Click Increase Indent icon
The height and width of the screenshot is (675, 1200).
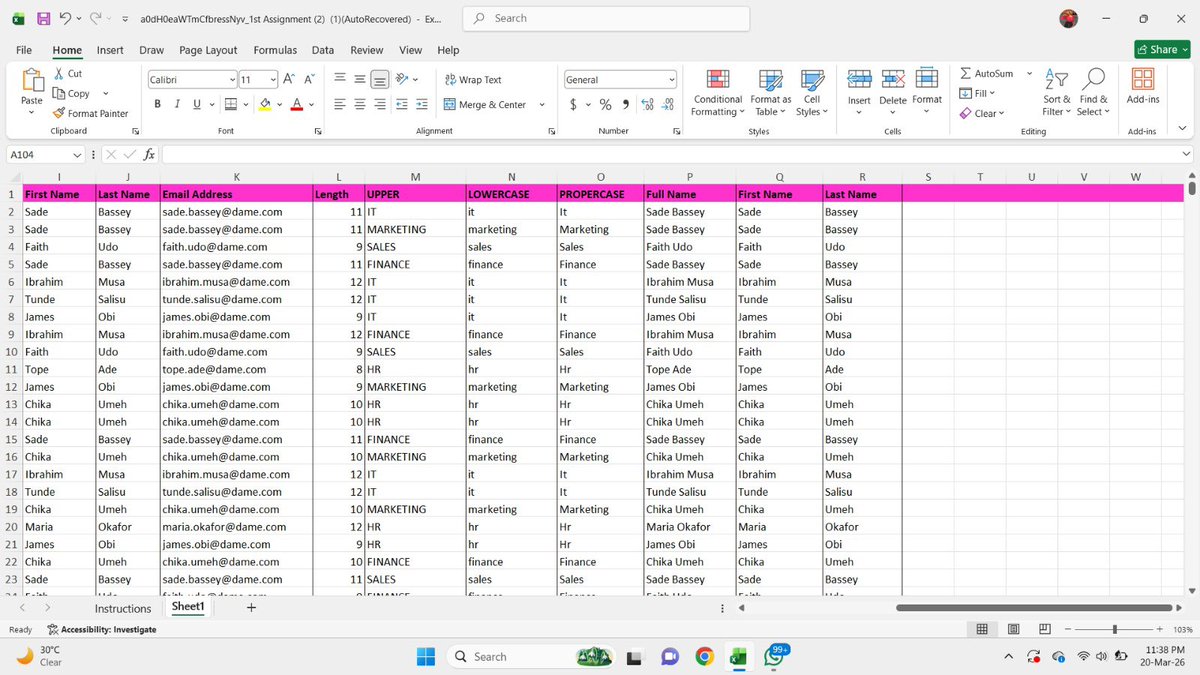point(422,104)
